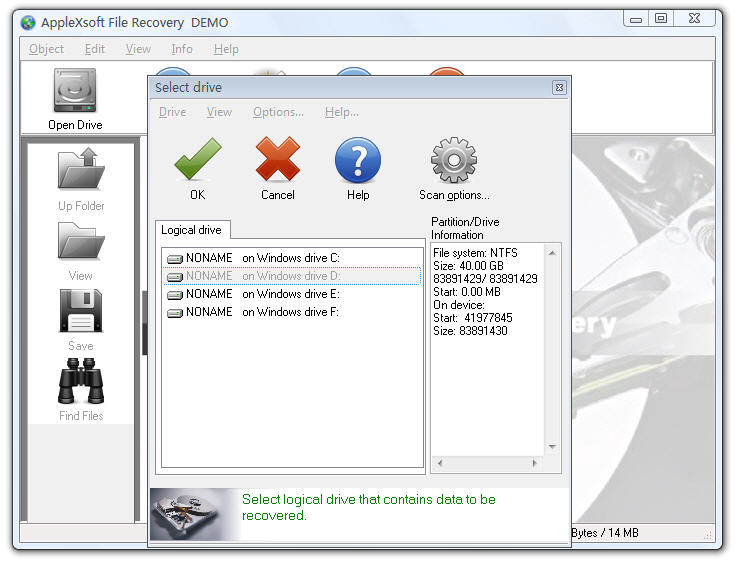
Task: Click the File system: NTFS line
Action: point(475,253)
